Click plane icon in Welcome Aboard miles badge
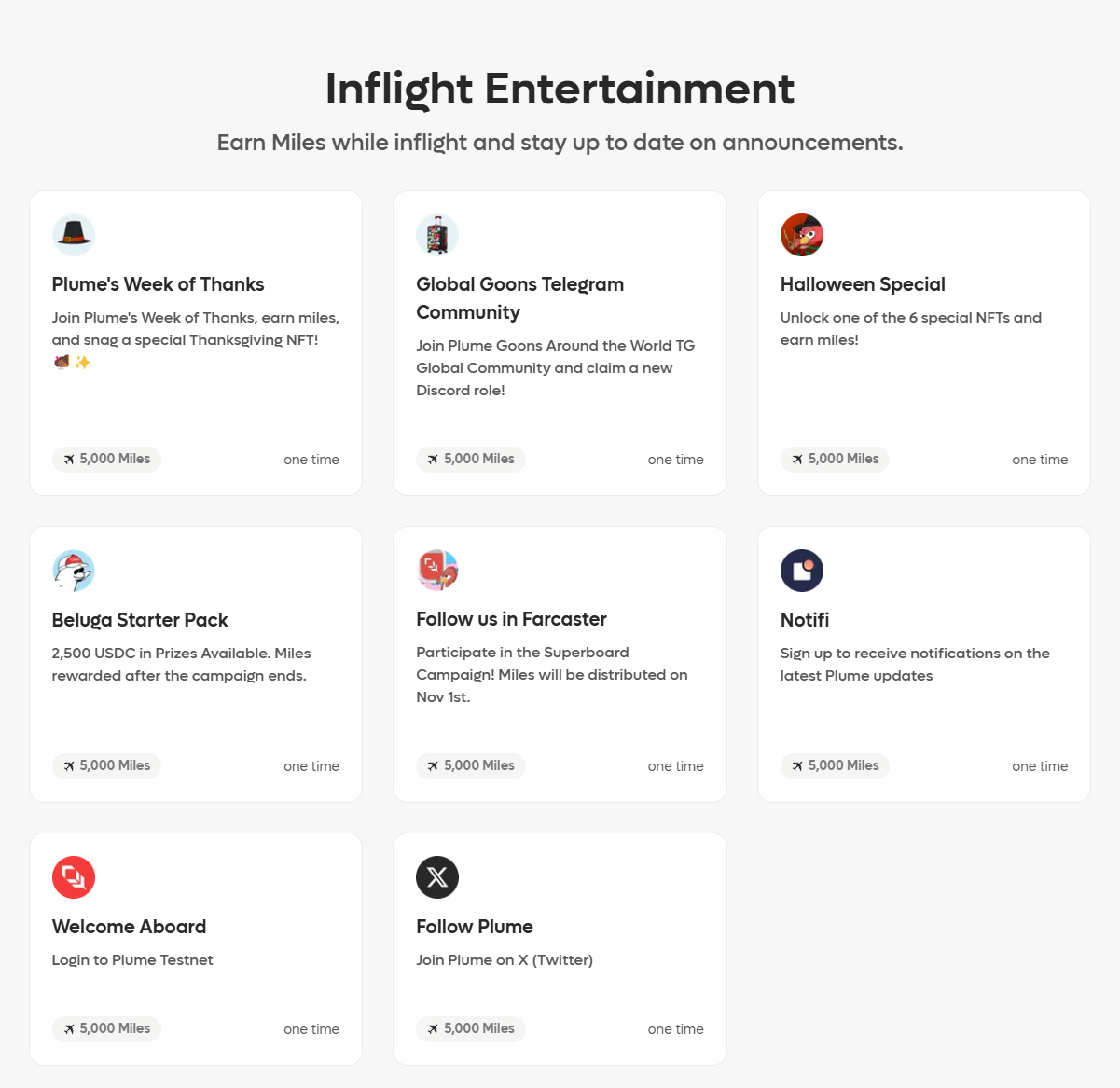Screen dimensions: 1120x1088 pyautogui.click(x=69, y=1029)
